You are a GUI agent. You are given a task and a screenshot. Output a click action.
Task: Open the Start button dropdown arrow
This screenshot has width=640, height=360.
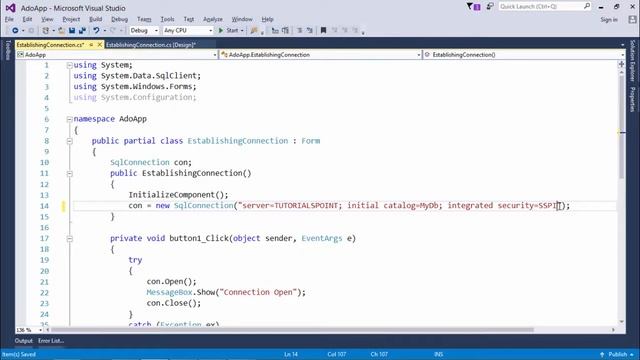click(242, 31)
